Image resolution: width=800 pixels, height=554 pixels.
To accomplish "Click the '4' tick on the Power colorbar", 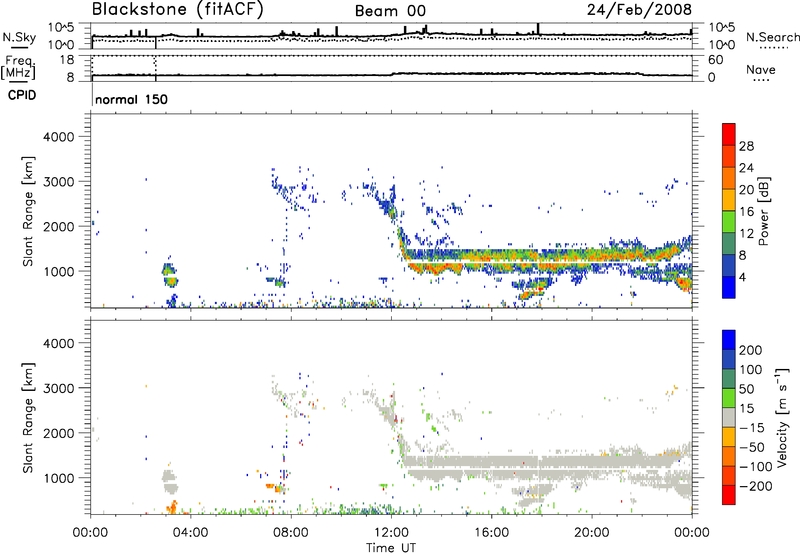I will [743, 278].
